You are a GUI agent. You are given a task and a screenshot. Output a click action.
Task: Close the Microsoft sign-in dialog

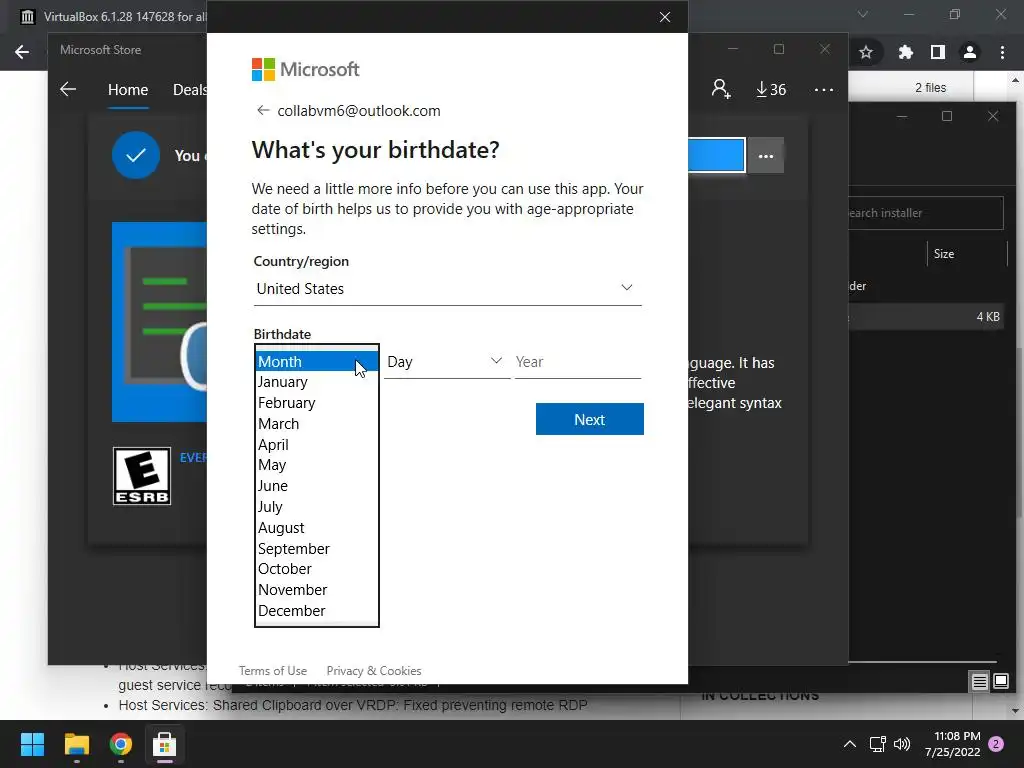click(x=665, y=17)
